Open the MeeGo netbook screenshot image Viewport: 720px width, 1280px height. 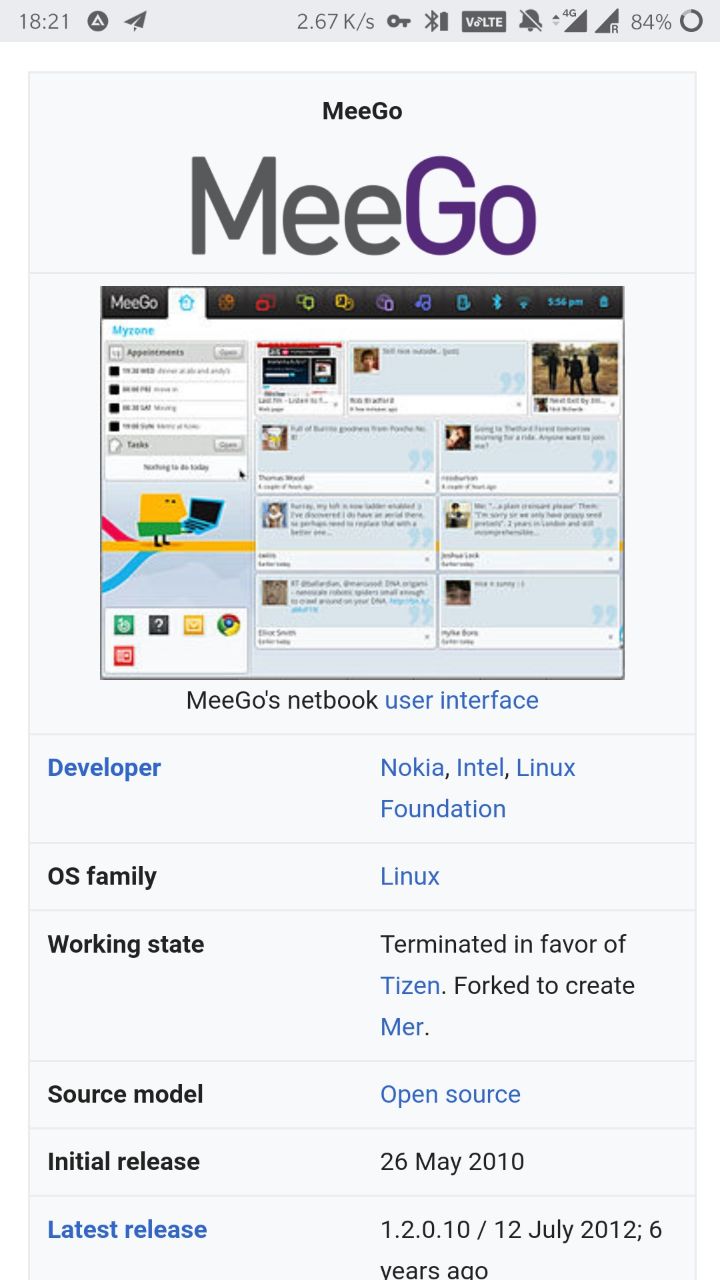[362, 482]
